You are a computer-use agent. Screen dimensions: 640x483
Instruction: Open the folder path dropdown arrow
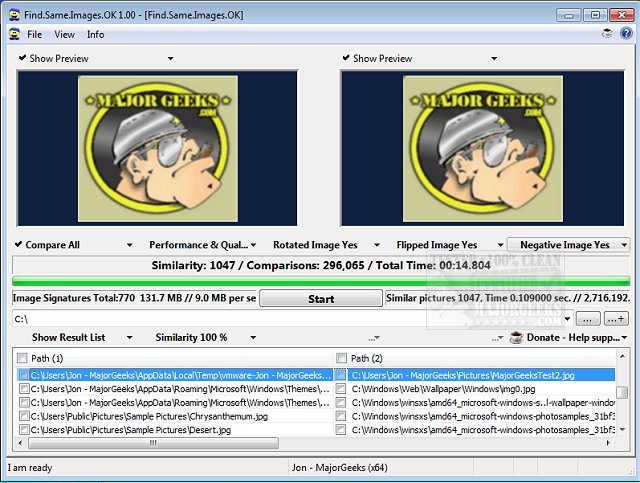point(567,319)
